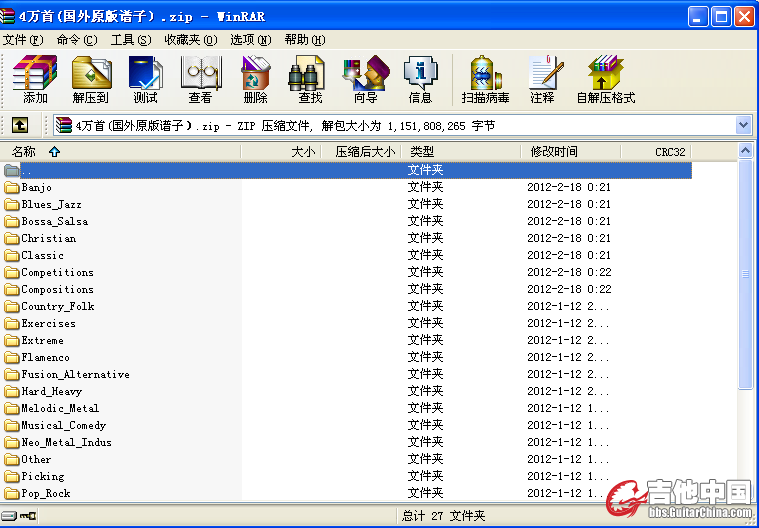Viewport: 759px width, 528px height.
Task: Select the Bossa_Salsa folder icon
Action: pos(12,222)
